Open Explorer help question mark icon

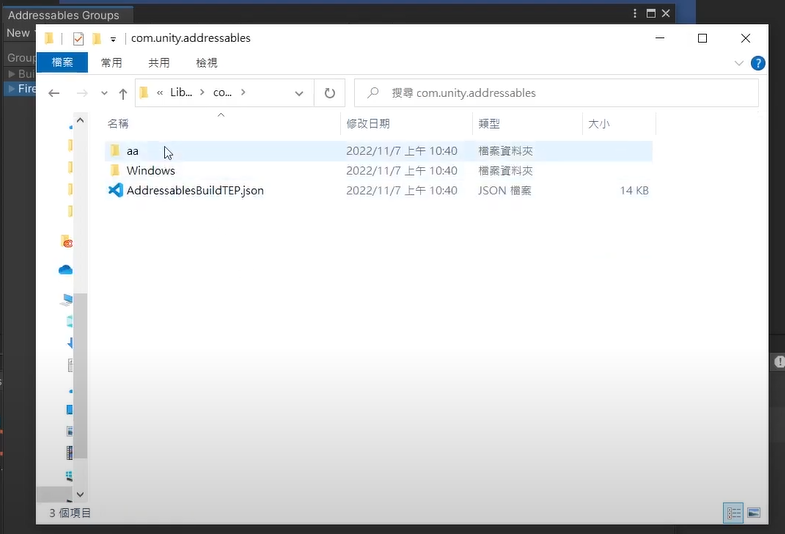tap(758, 63)
